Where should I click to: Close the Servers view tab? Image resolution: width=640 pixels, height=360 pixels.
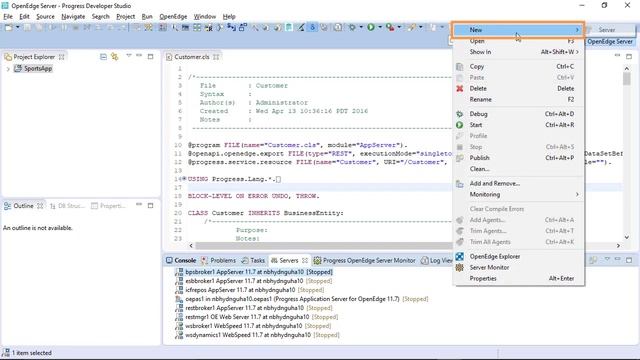(x=305, y=260)
